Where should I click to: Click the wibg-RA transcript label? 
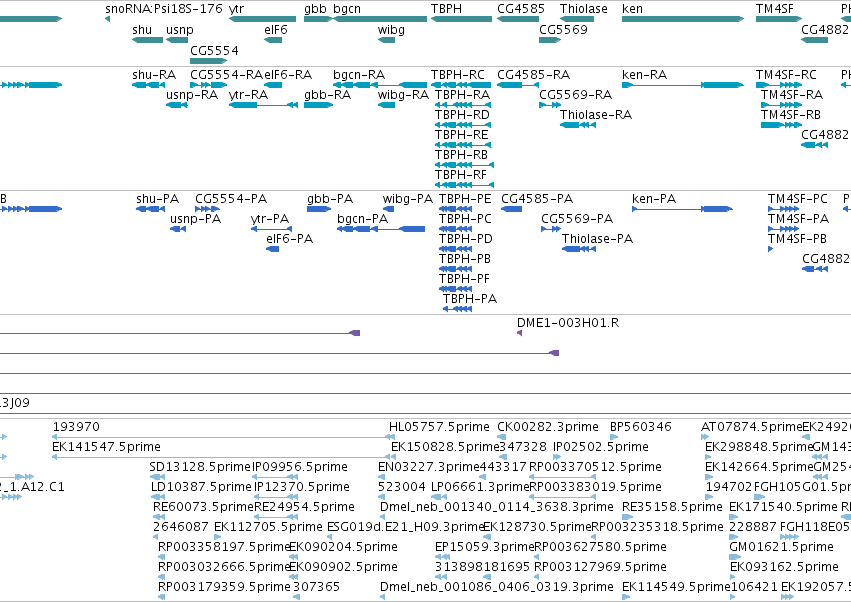pos(403,95)
